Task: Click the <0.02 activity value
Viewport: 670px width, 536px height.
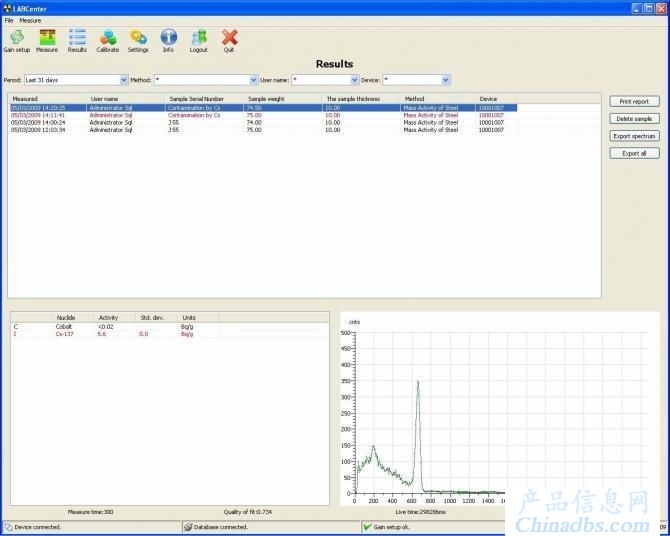Action: tap(106, 327)
